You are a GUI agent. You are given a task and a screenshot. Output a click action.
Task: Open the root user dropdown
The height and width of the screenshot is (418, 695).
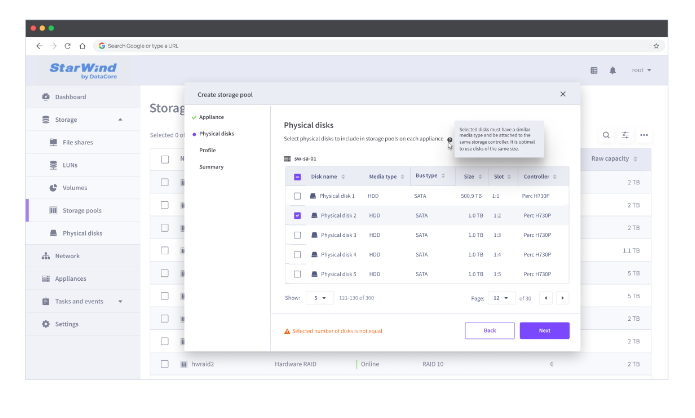click(x=641, y=70)
